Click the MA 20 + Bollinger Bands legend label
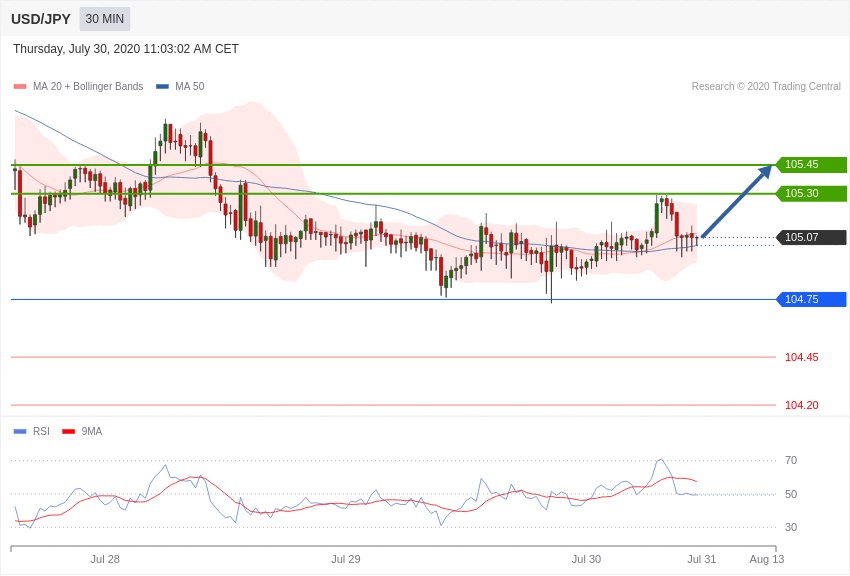This screenshot has width=850, height=576. tap(88, 87)
